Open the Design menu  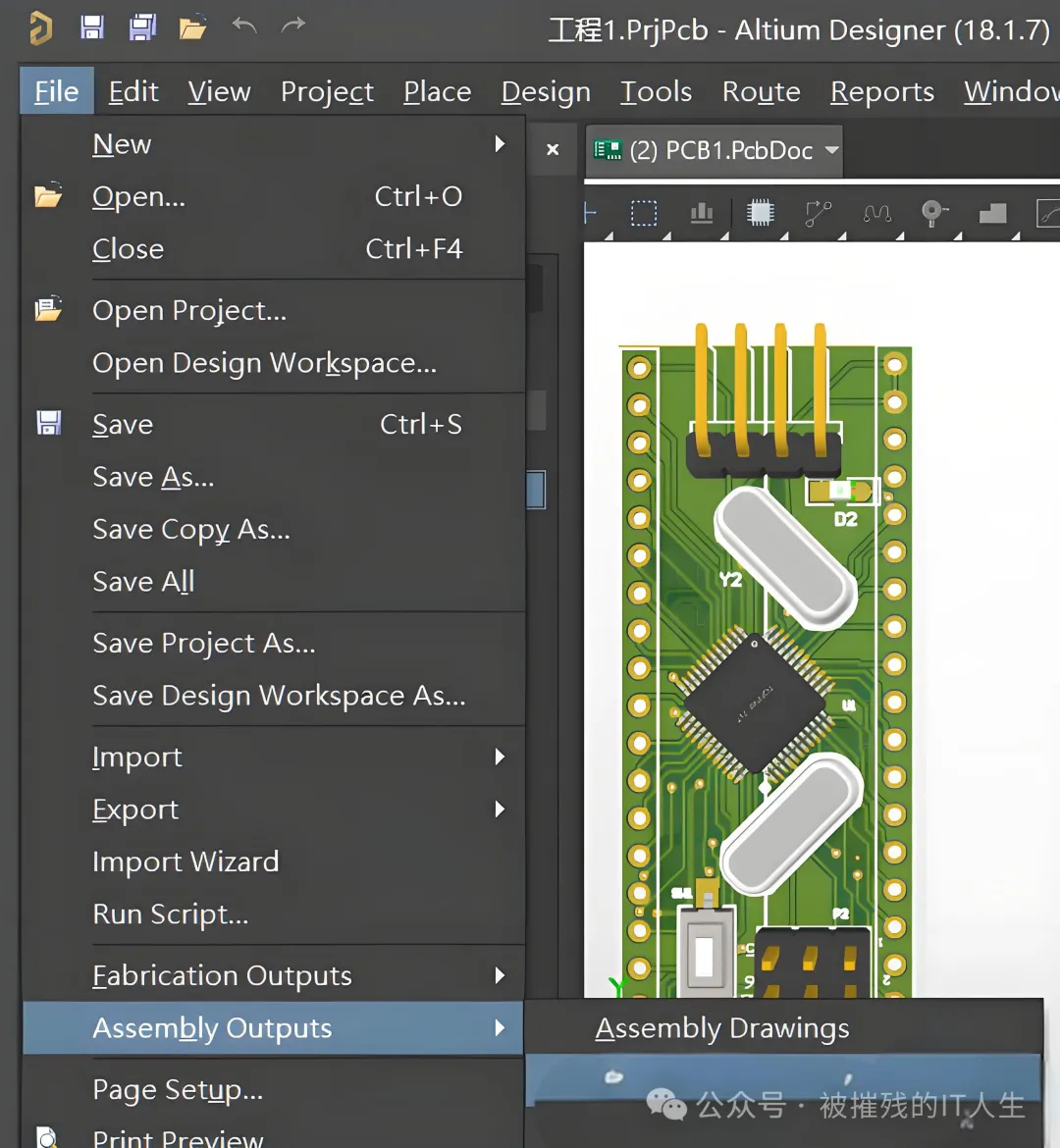[546, 91]
